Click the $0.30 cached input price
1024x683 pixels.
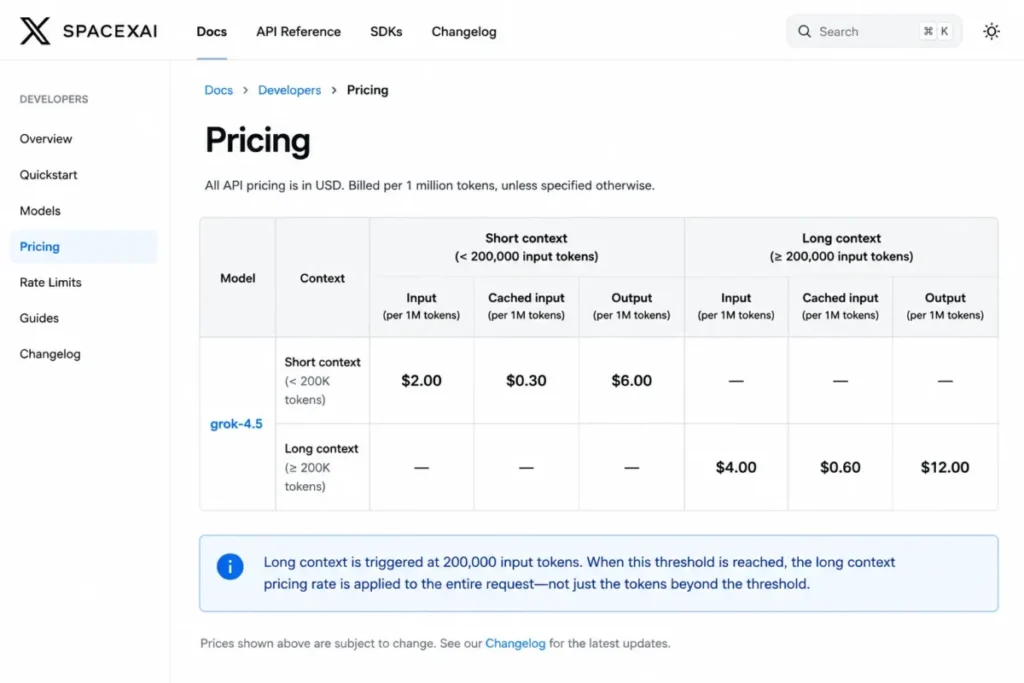tap(526, 380)
